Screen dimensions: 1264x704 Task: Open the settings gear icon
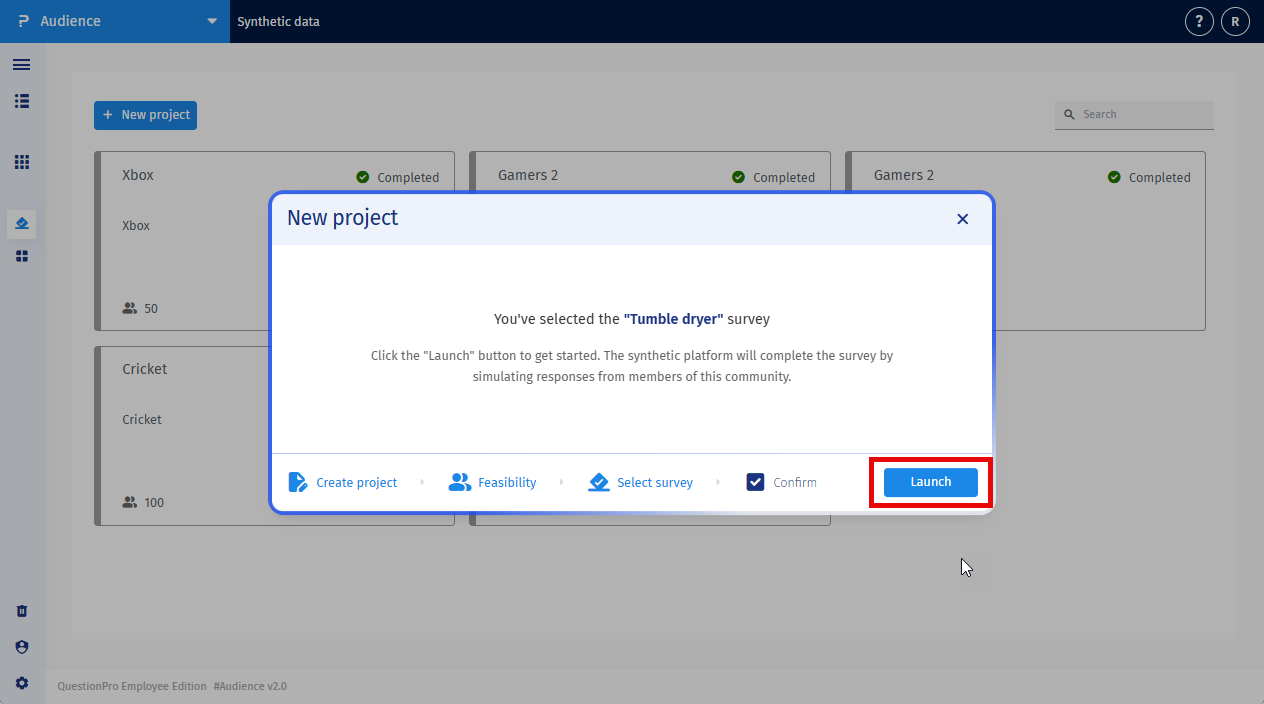21,683
